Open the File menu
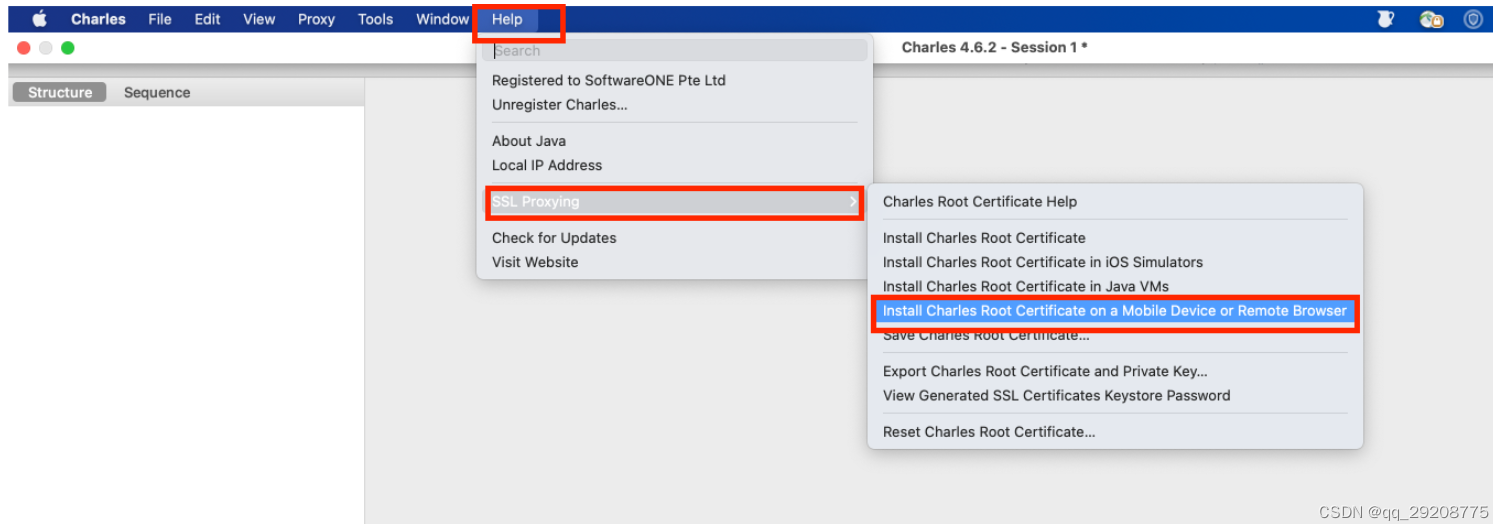This screenshot has width=1504, height=530. (x=160, y=19)
